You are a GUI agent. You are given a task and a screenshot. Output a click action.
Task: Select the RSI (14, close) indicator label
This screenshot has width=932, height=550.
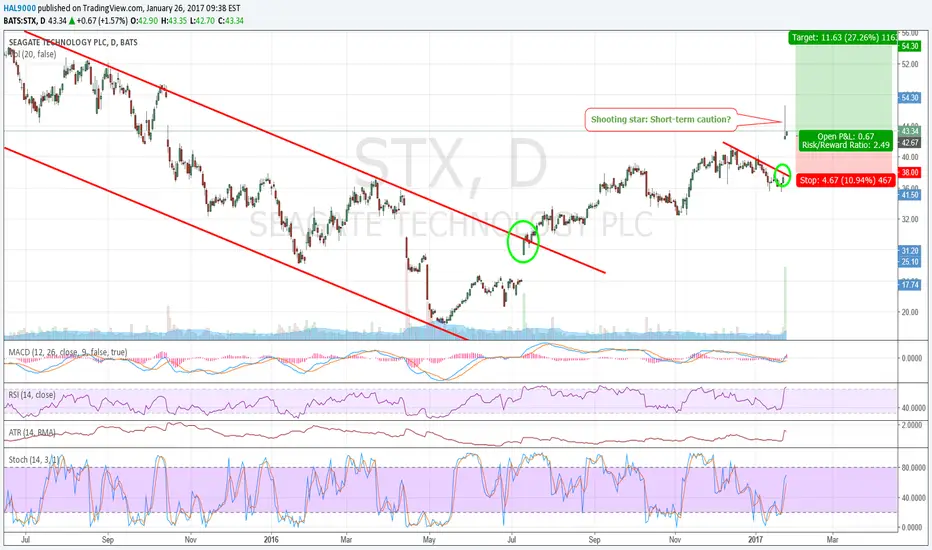32,395
